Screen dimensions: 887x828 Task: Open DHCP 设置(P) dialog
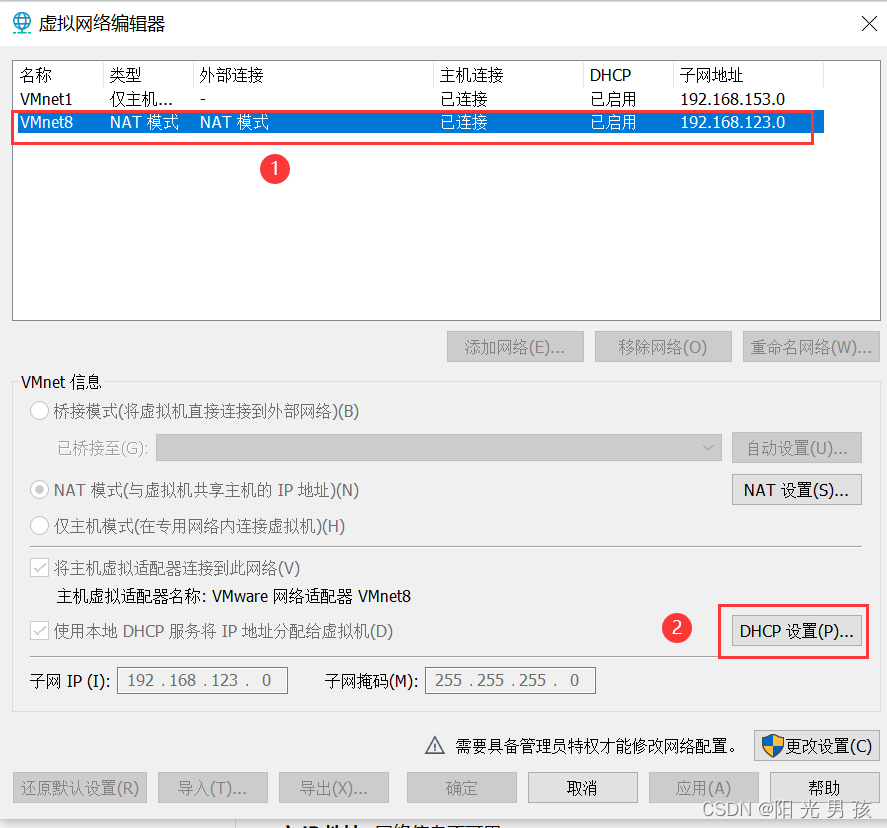796,631
